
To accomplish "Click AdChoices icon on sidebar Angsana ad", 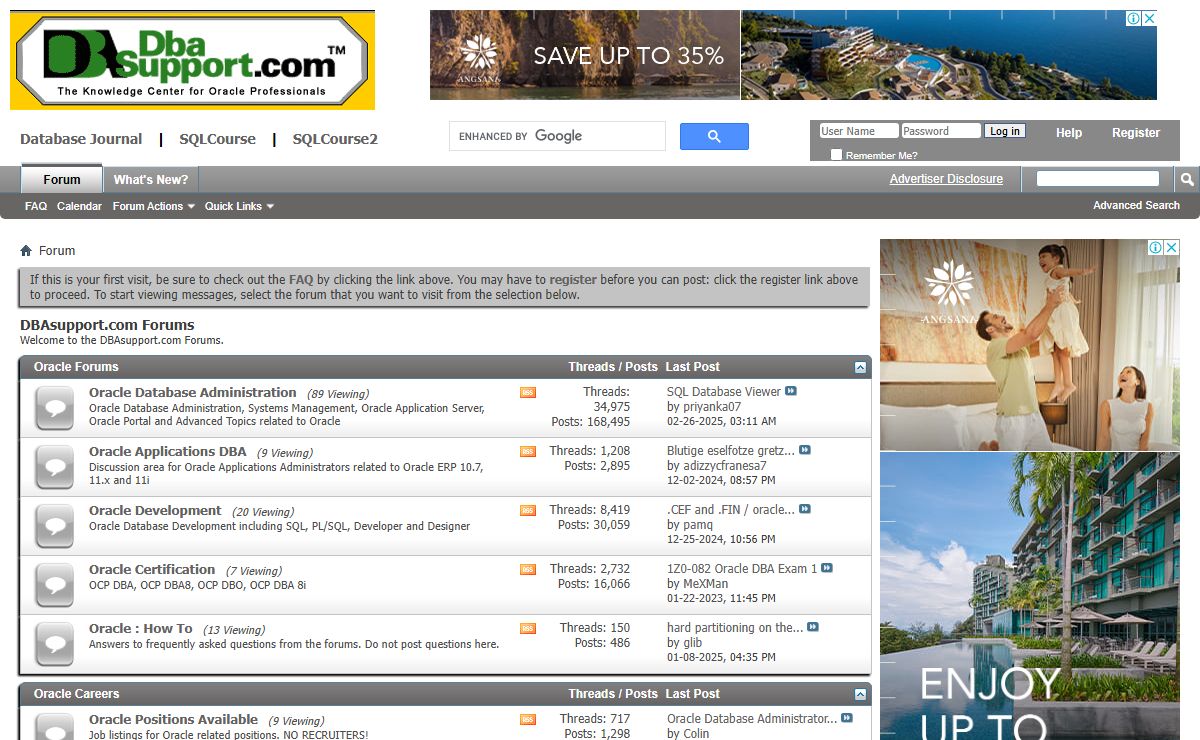I will (1156, 247).
